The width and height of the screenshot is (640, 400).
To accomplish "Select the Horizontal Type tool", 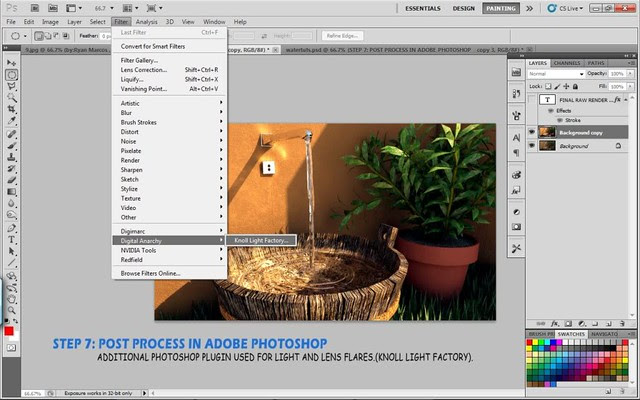I will click(11, 240).
